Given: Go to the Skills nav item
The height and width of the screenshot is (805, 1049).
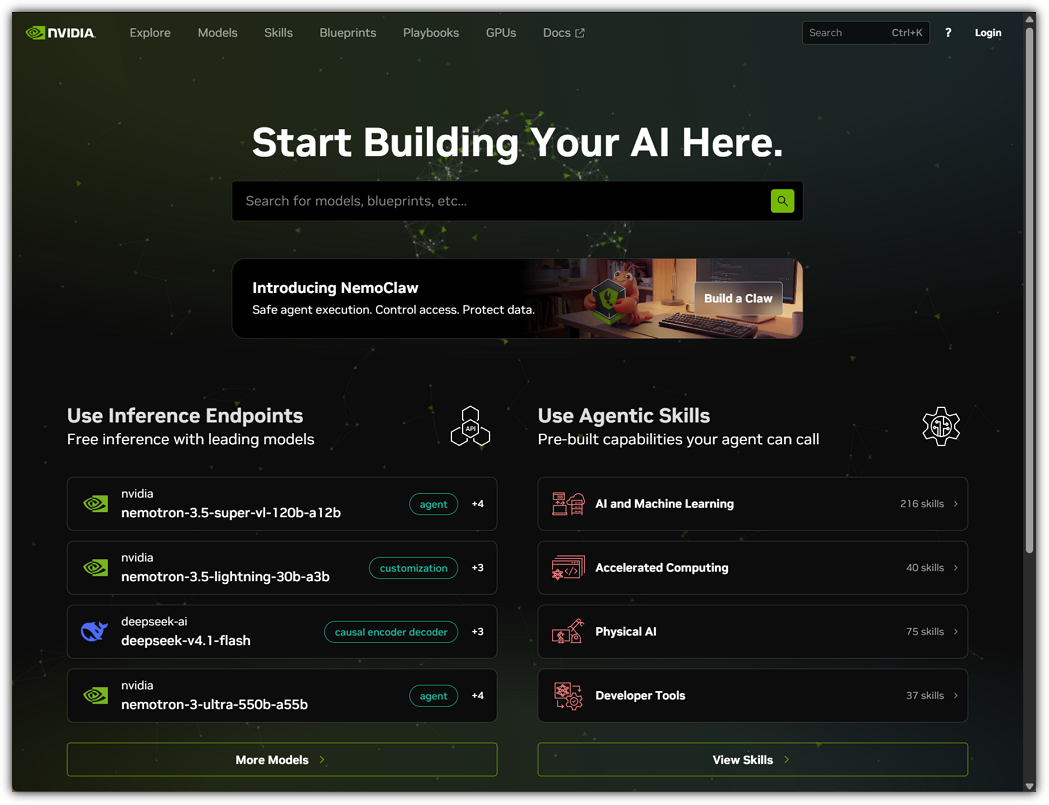Looking at the screenshot, I should [278, 33].
